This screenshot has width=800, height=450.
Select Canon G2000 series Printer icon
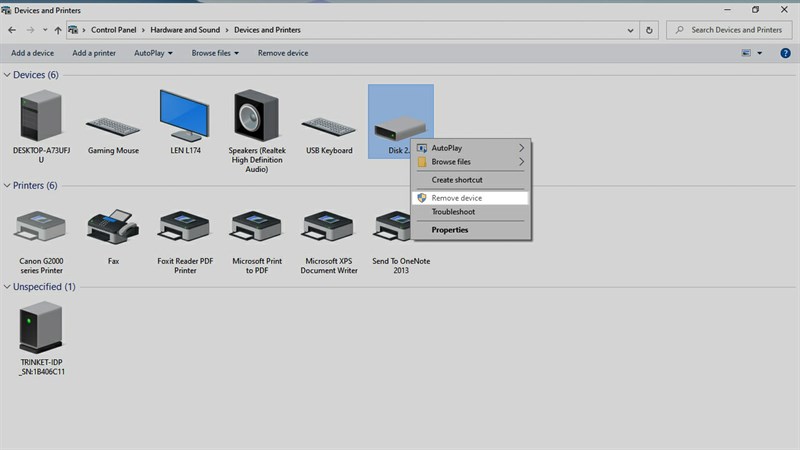[41, 226]
